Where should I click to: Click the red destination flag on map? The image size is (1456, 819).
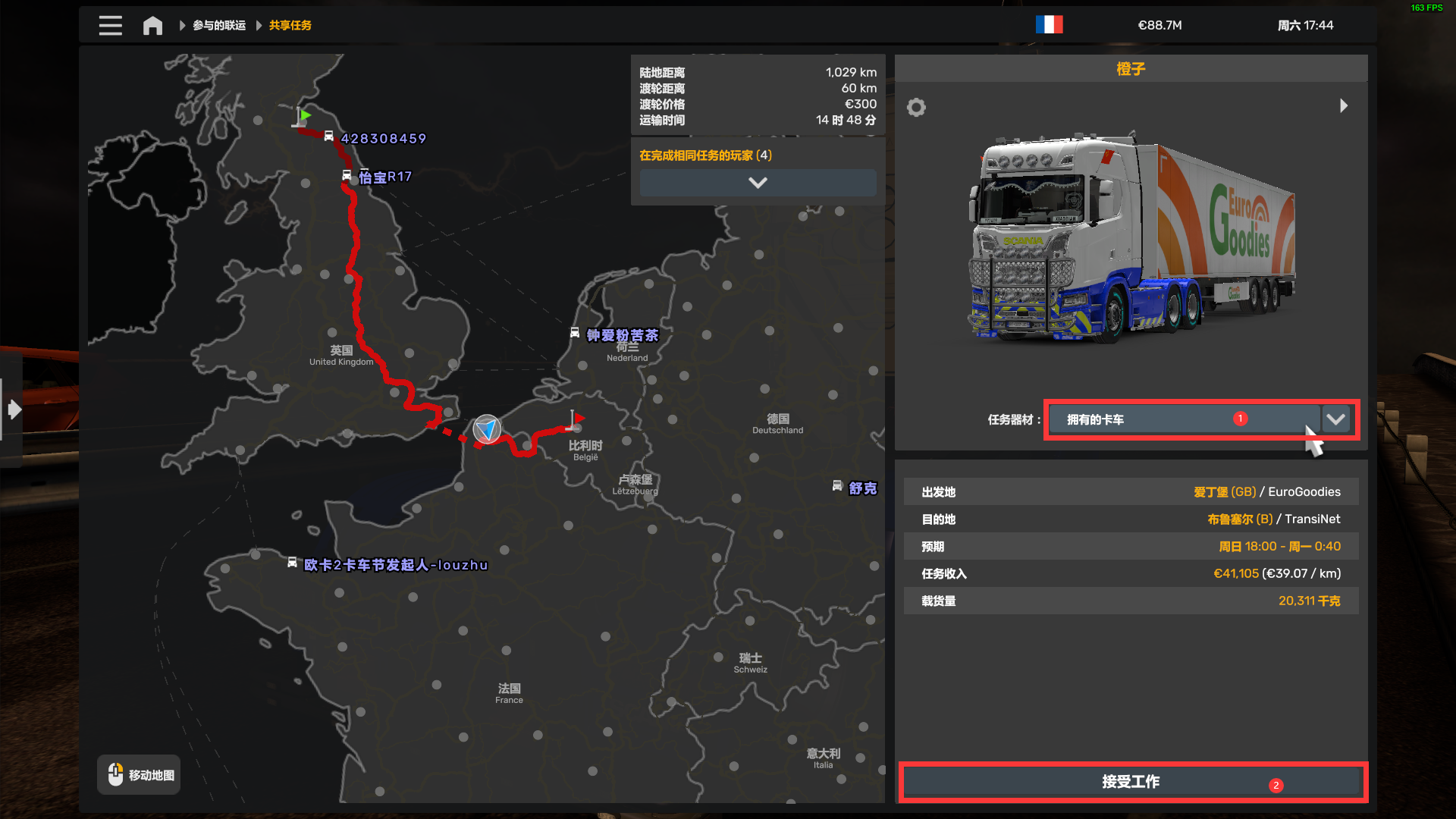pyautogui.click(x=576, y=420)
